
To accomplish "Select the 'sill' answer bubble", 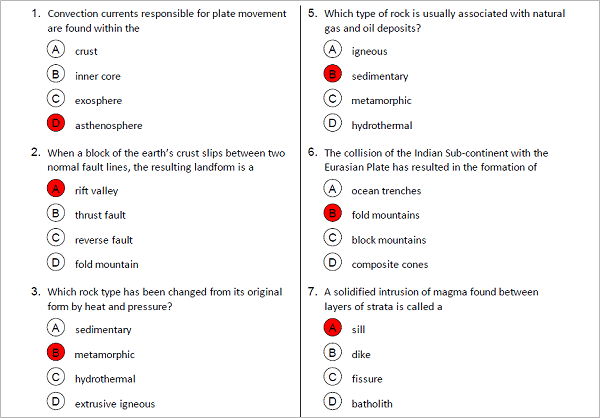I will coord(333,328).
